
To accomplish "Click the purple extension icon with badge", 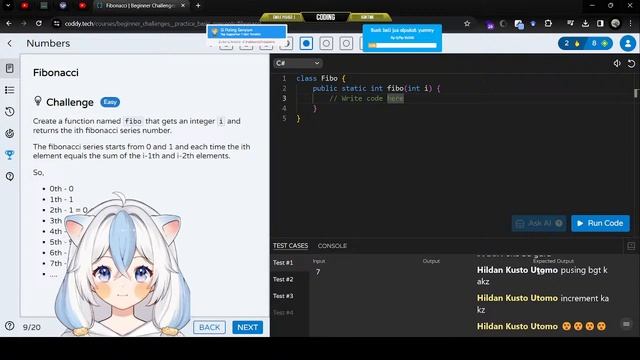I will tap(489, 24).
